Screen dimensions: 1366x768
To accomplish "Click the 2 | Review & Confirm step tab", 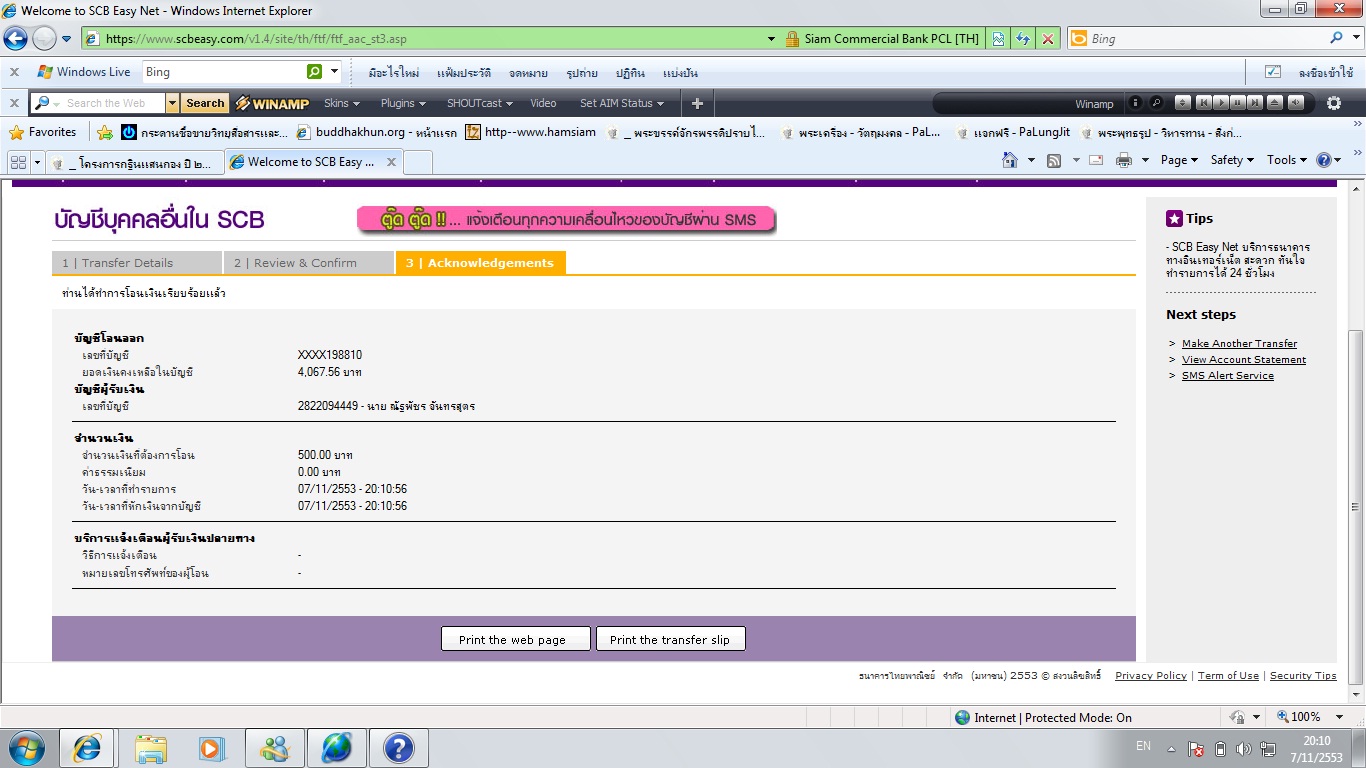I will point(308,263).
